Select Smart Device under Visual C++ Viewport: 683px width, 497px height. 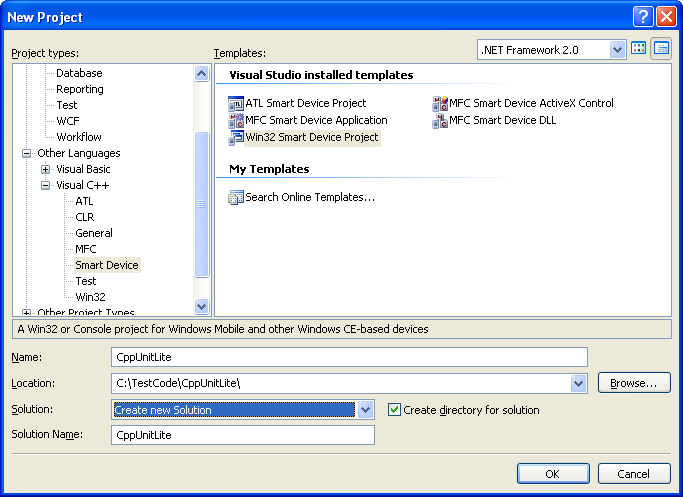(x=107, y=265)
